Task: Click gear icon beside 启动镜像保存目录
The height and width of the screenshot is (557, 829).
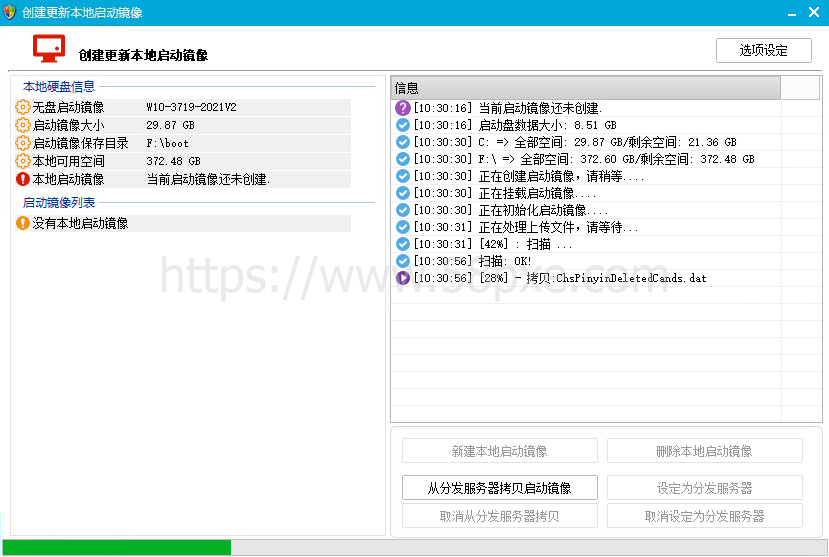Action: click(23, 143)
